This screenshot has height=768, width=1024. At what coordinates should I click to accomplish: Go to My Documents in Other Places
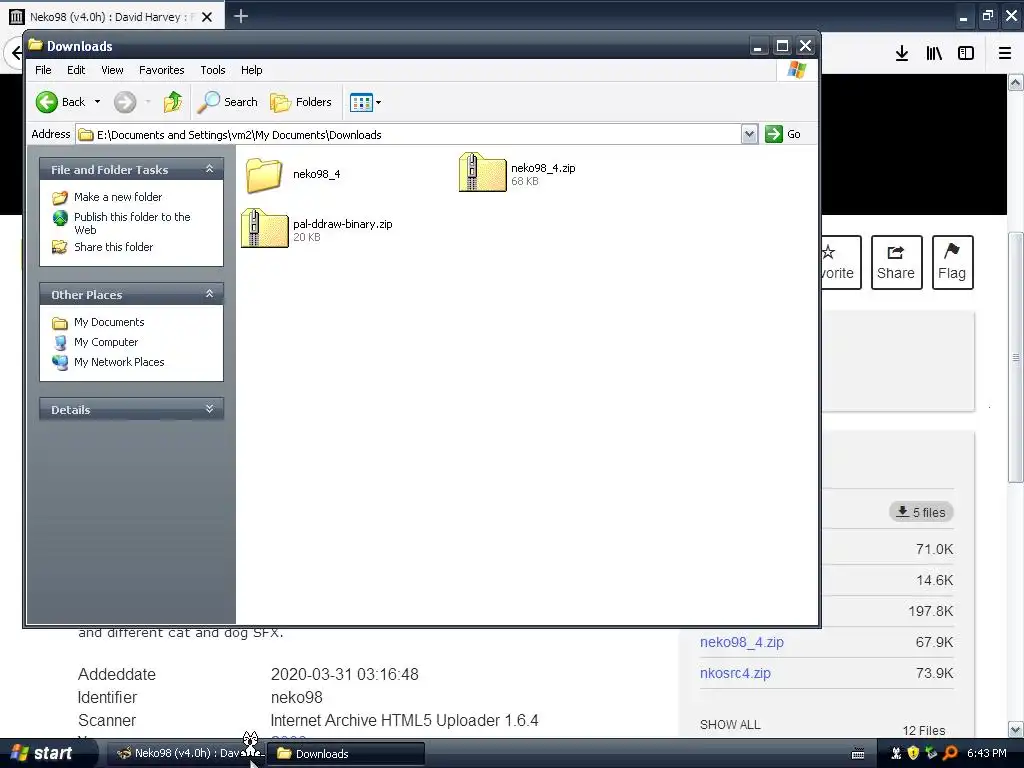tap(109, 322)
